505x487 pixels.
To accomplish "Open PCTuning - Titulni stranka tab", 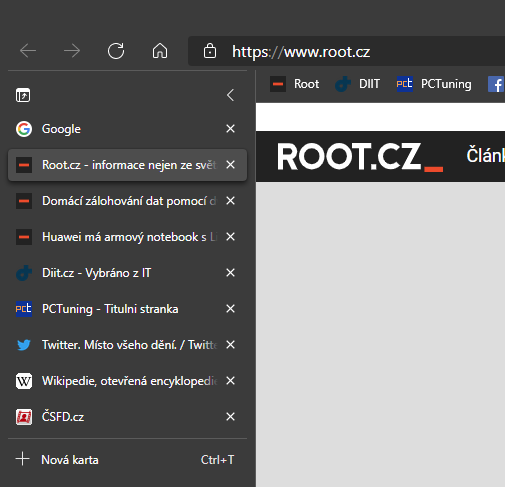I will point(127,309).
